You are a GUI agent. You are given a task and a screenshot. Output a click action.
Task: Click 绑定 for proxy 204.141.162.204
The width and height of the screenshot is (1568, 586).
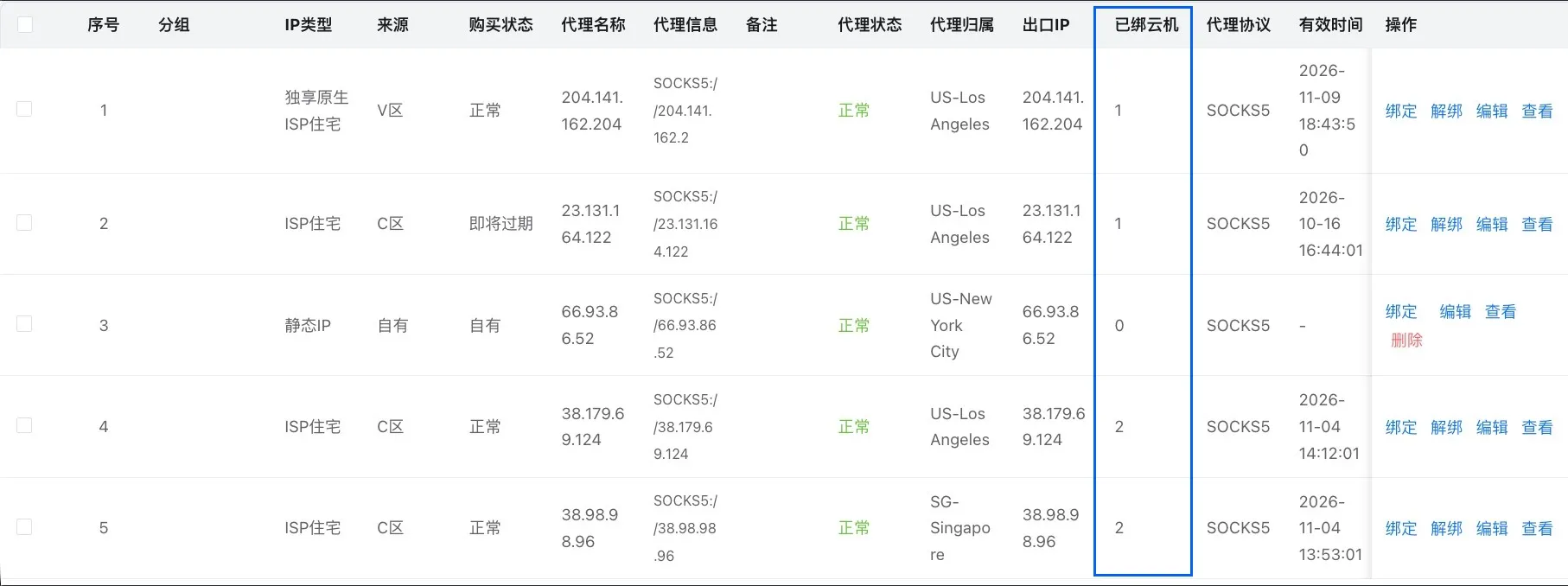(1401, 111)
